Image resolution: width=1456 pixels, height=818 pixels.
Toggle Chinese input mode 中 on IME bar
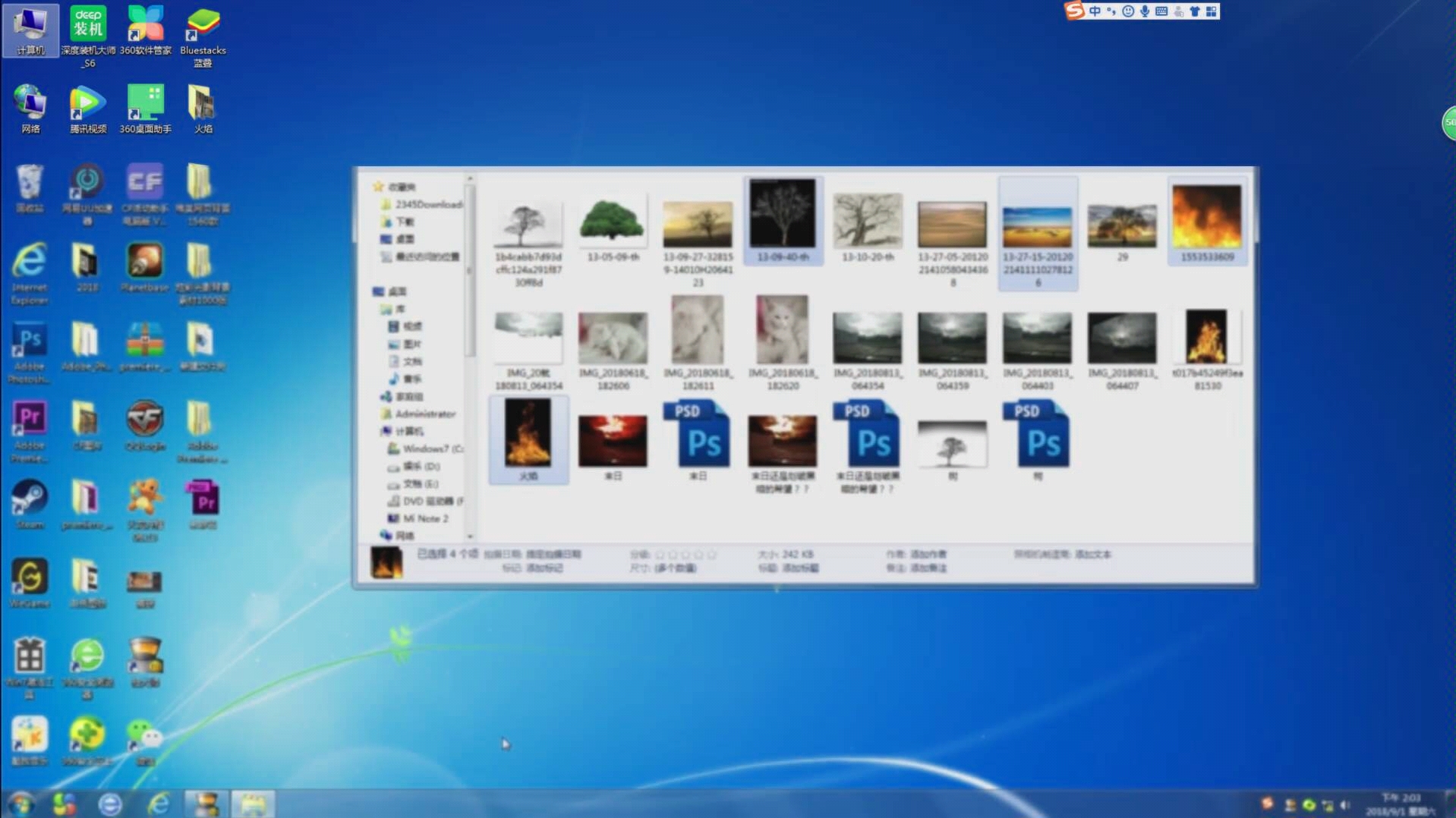pos(1095,11)
